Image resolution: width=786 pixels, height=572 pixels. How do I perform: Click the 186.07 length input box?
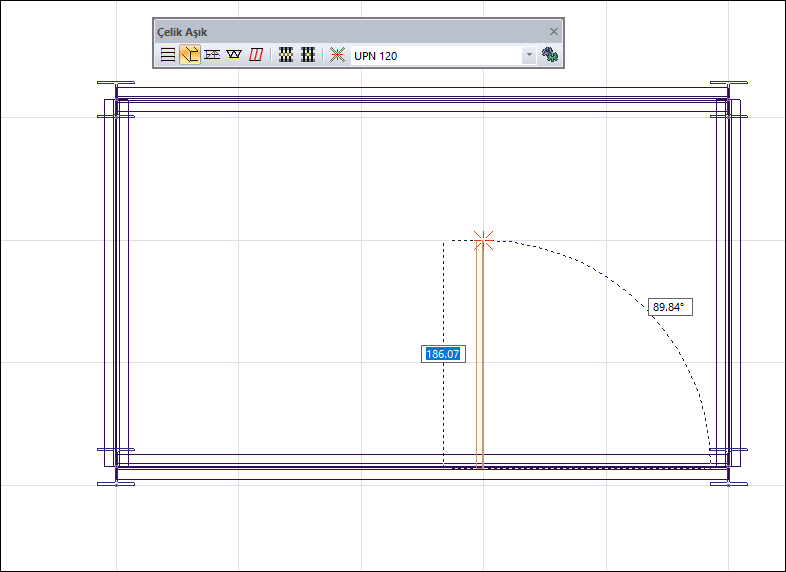442,354
